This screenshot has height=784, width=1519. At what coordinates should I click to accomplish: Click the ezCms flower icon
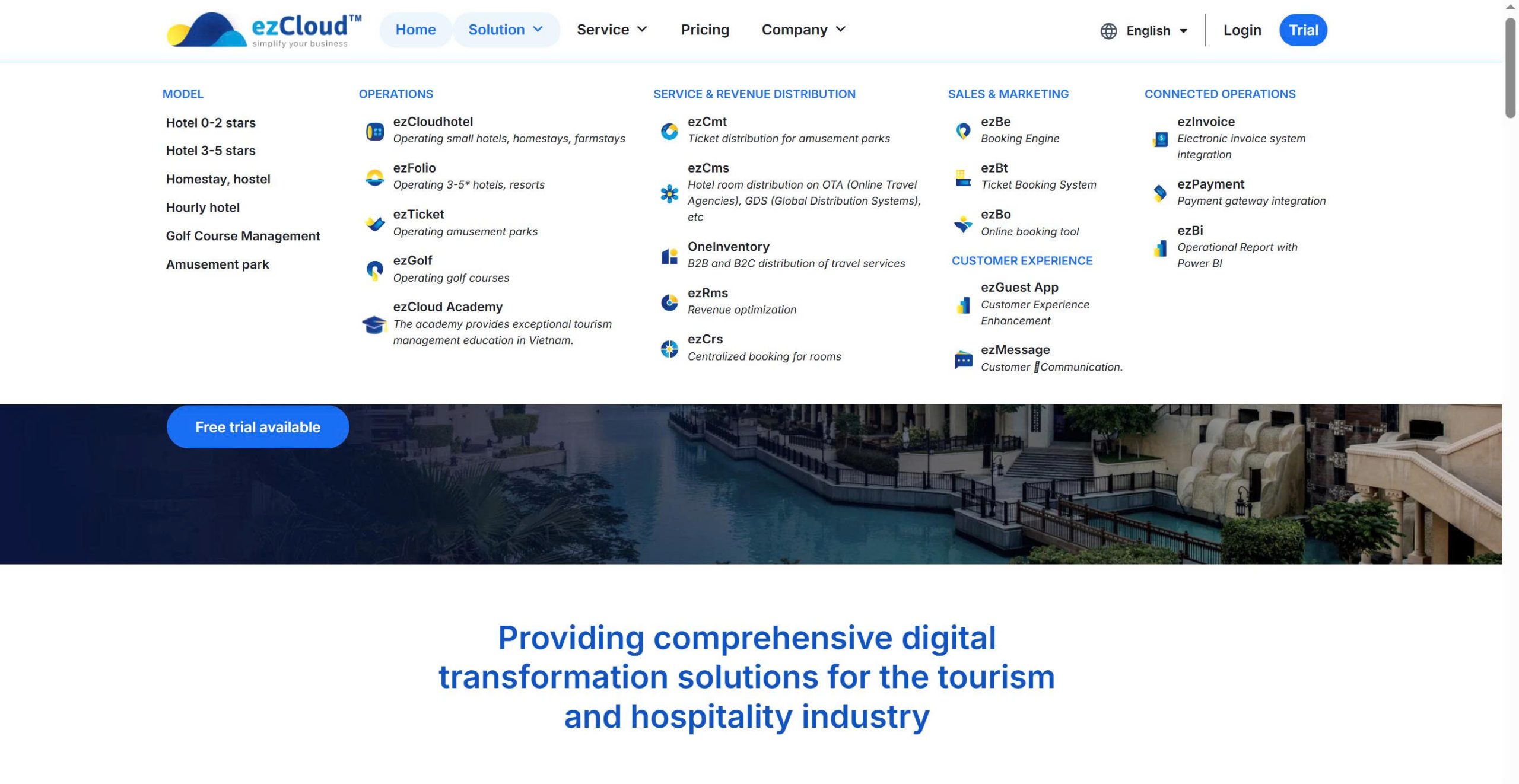669,193
